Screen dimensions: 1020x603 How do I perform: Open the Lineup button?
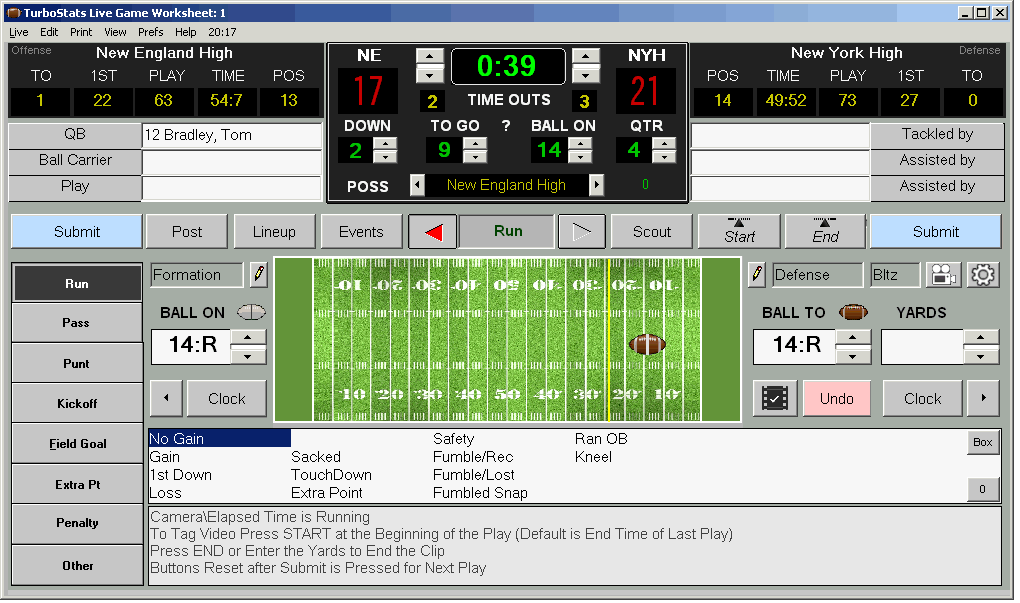coord(274,232)
